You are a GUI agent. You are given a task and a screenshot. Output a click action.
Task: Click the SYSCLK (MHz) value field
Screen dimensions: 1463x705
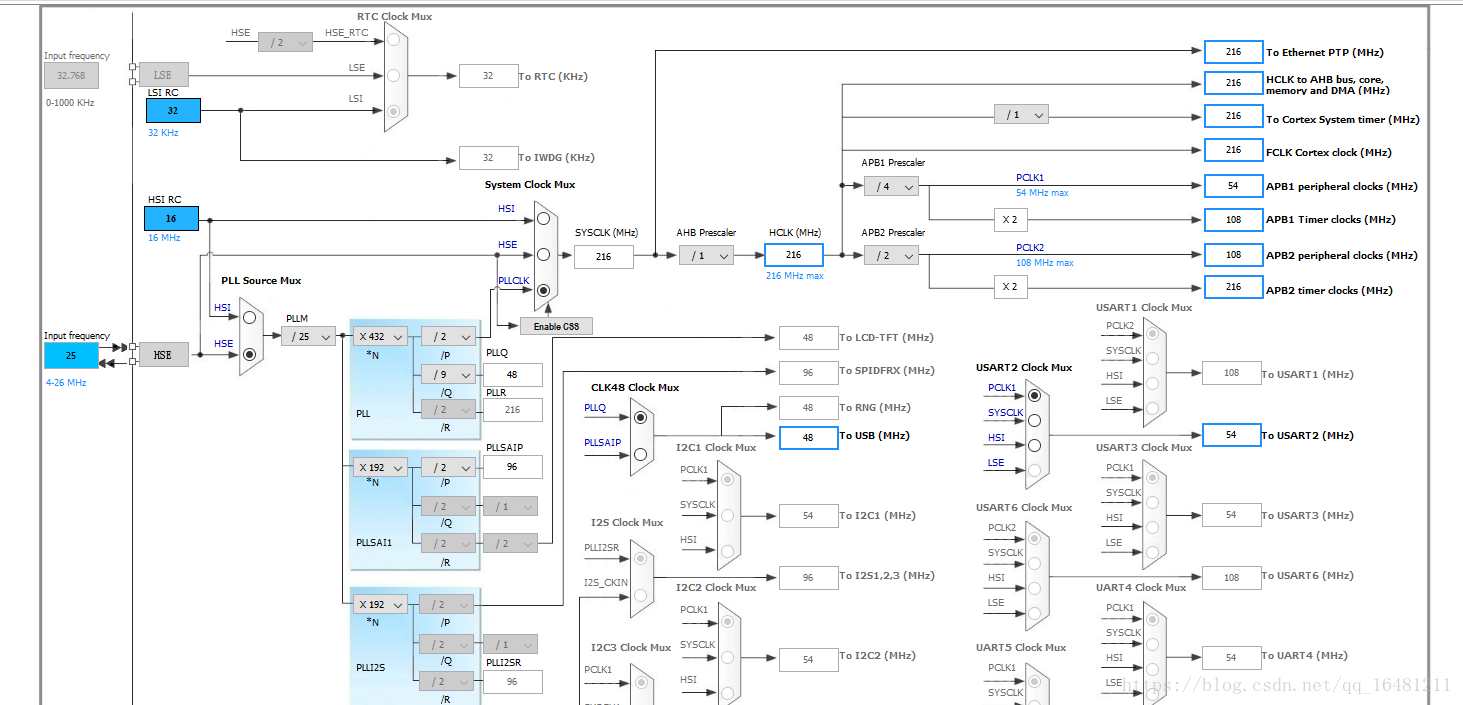604,257
